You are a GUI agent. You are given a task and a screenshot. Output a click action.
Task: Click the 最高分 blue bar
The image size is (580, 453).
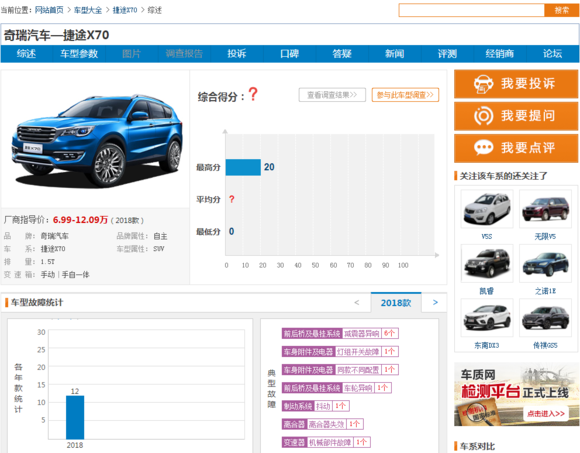[243, 167]
